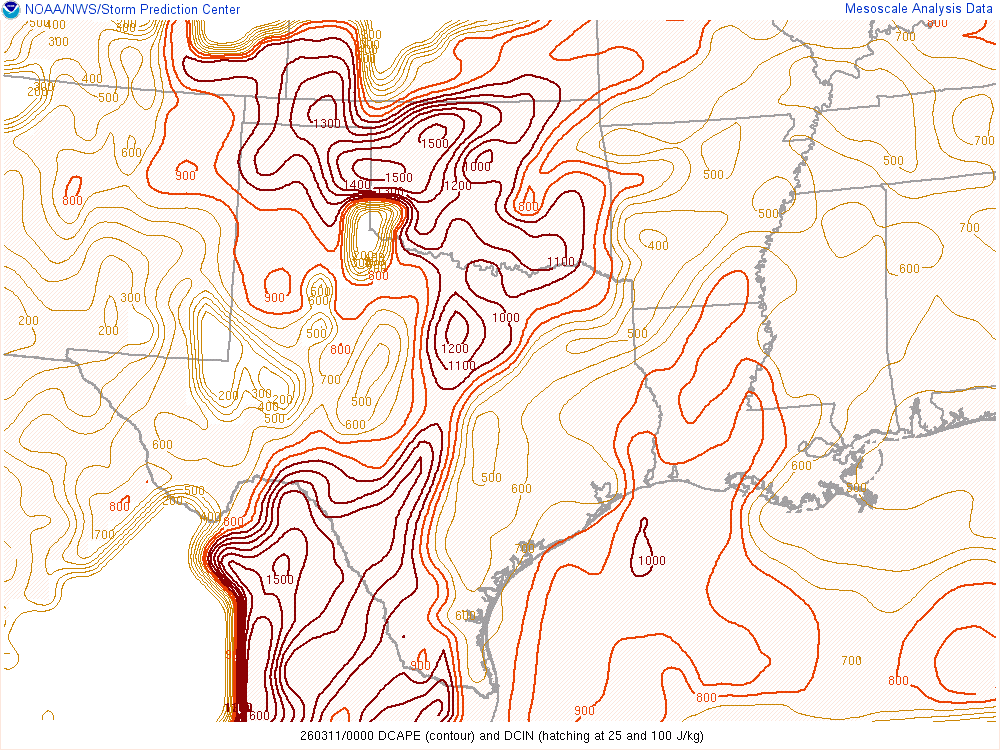Click the 1500 contour label in Mexico
The height and width of the screenshot is (750, 1000).
(x=280, y=581)
